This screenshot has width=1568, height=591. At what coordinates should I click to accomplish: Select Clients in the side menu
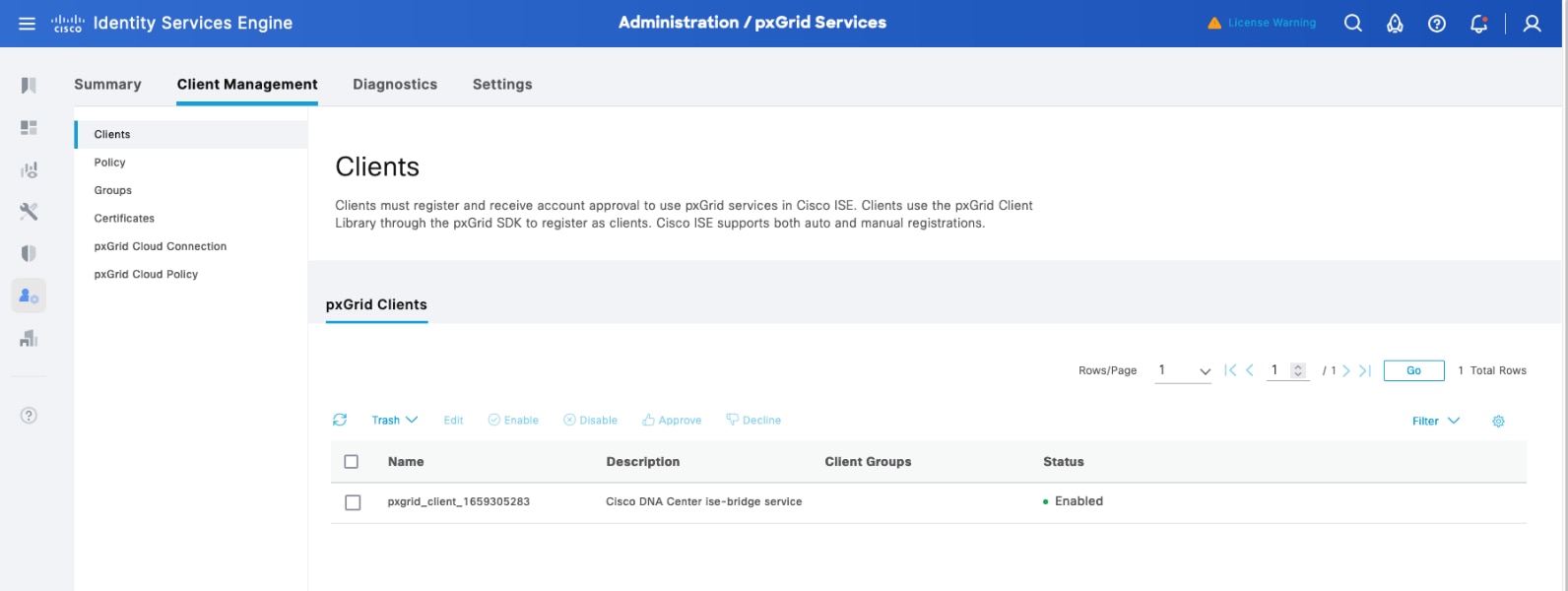tap(191, 134)
